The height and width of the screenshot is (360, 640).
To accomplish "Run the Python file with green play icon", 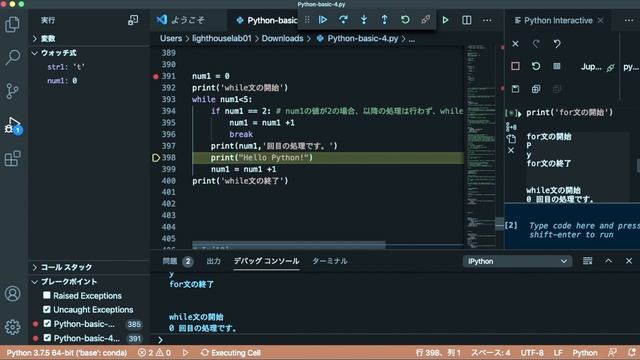I will point(445,20).
